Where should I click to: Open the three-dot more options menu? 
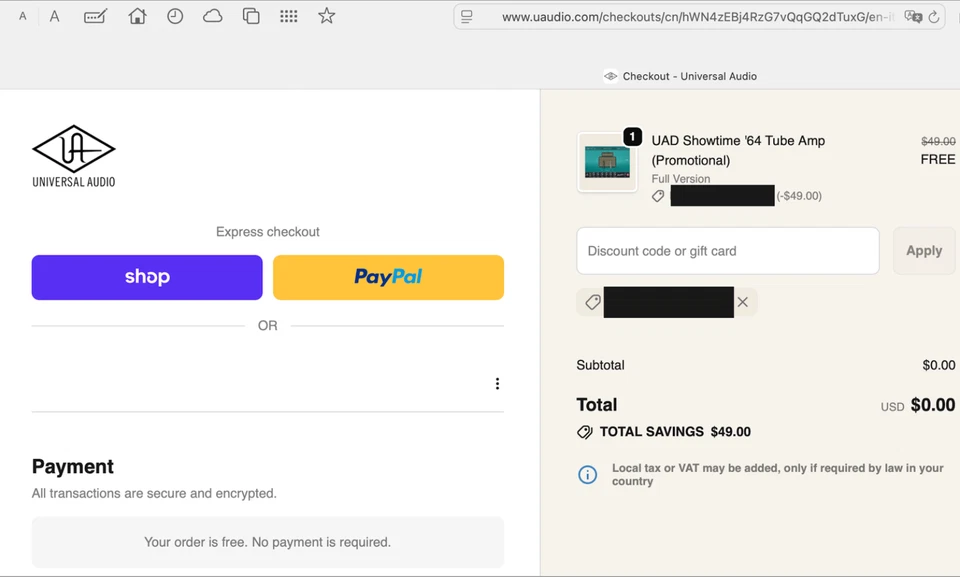pos(497,384)
